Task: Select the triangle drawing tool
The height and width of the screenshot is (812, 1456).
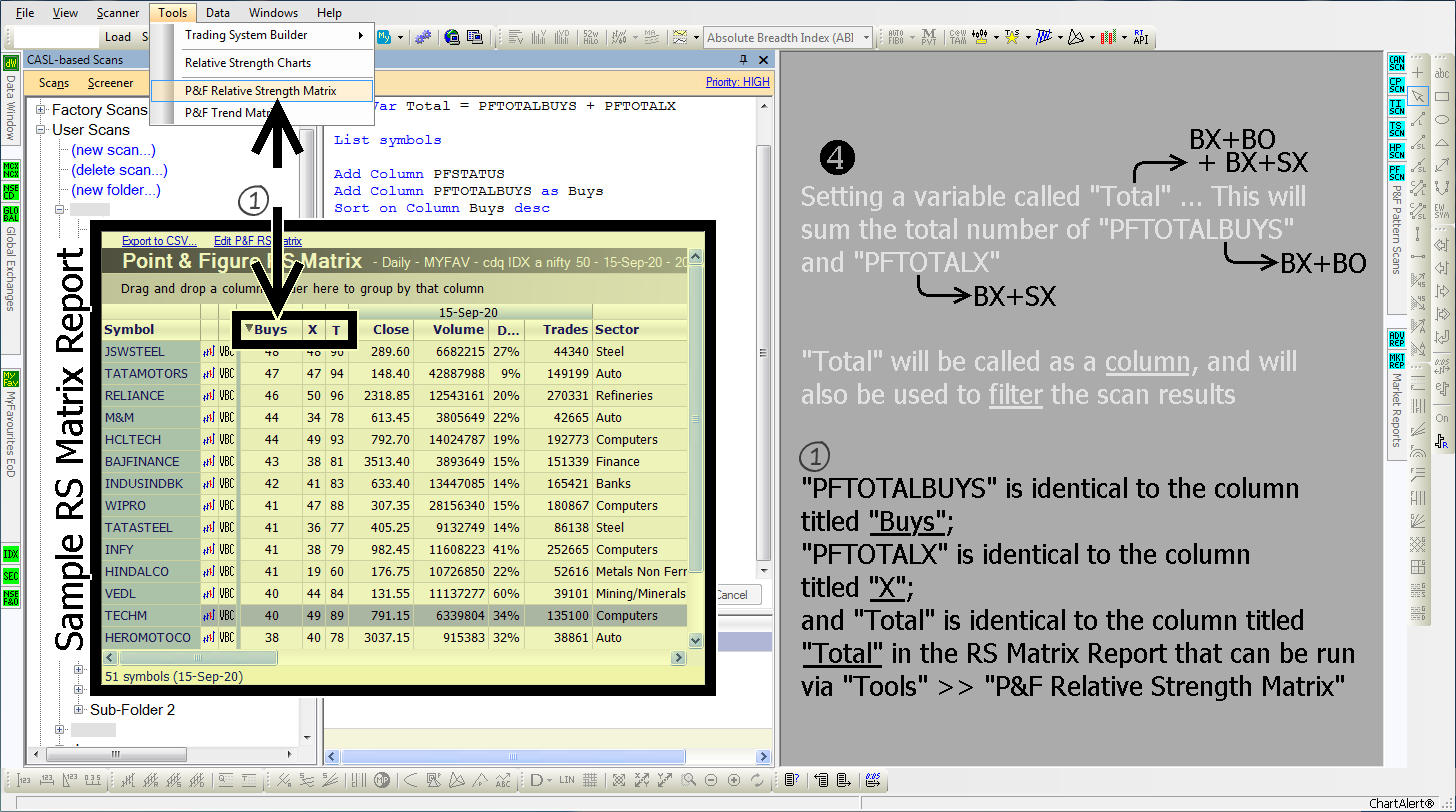Action: point(1442,142)
